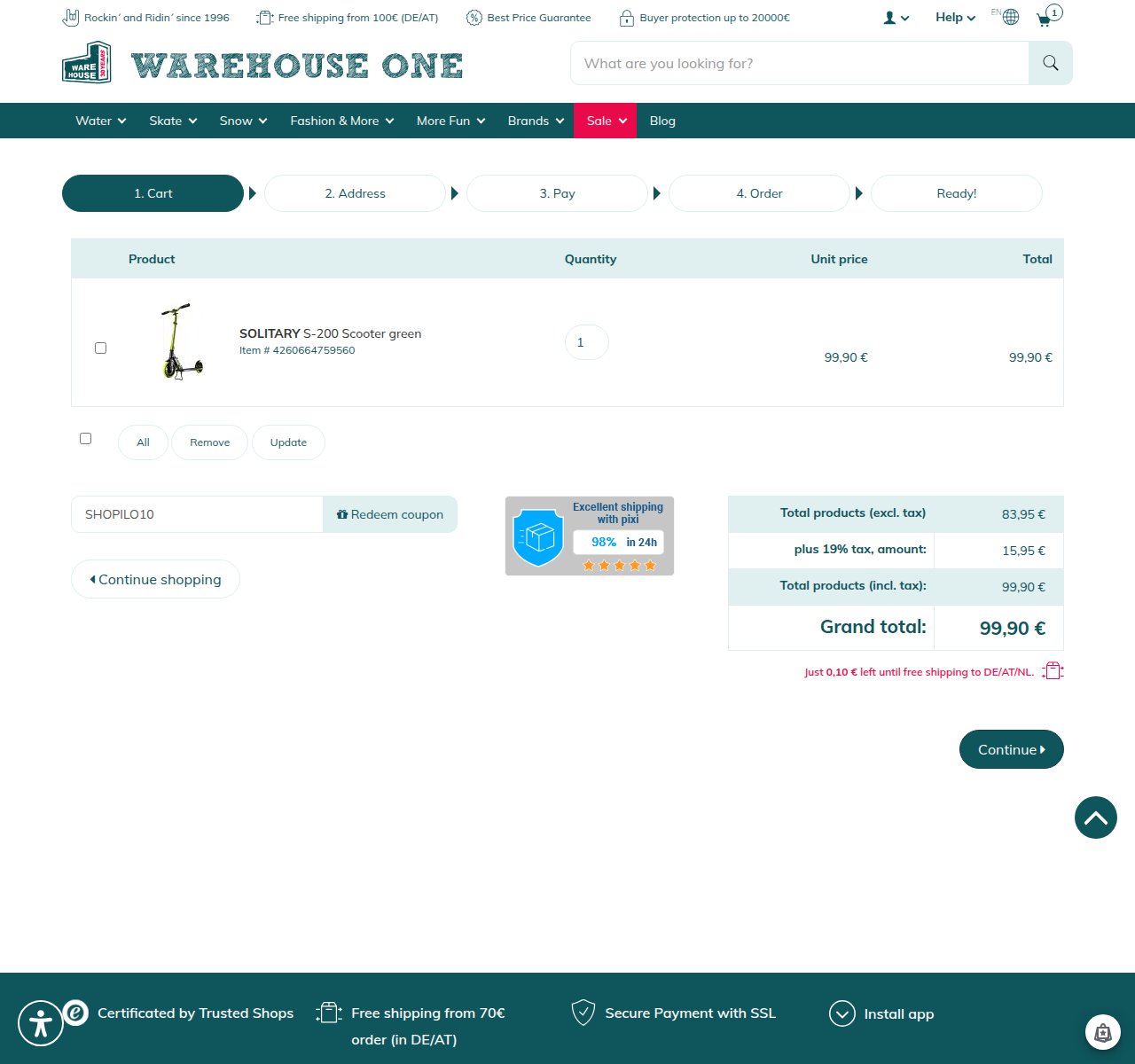Viewport: 1135px width, 1064px height.
Task: Expand the Water menu
Action: (x=101, y=121)
